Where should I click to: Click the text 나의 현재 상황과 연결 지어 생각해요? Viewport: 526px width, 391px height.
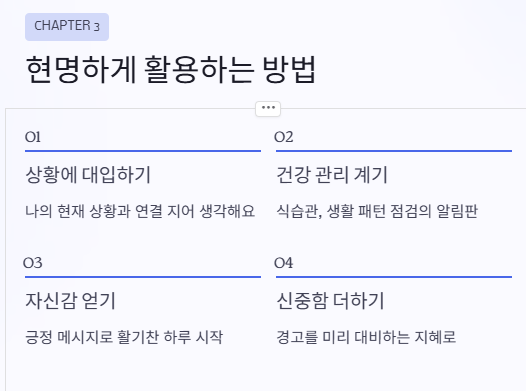click(x=140, y=211)
